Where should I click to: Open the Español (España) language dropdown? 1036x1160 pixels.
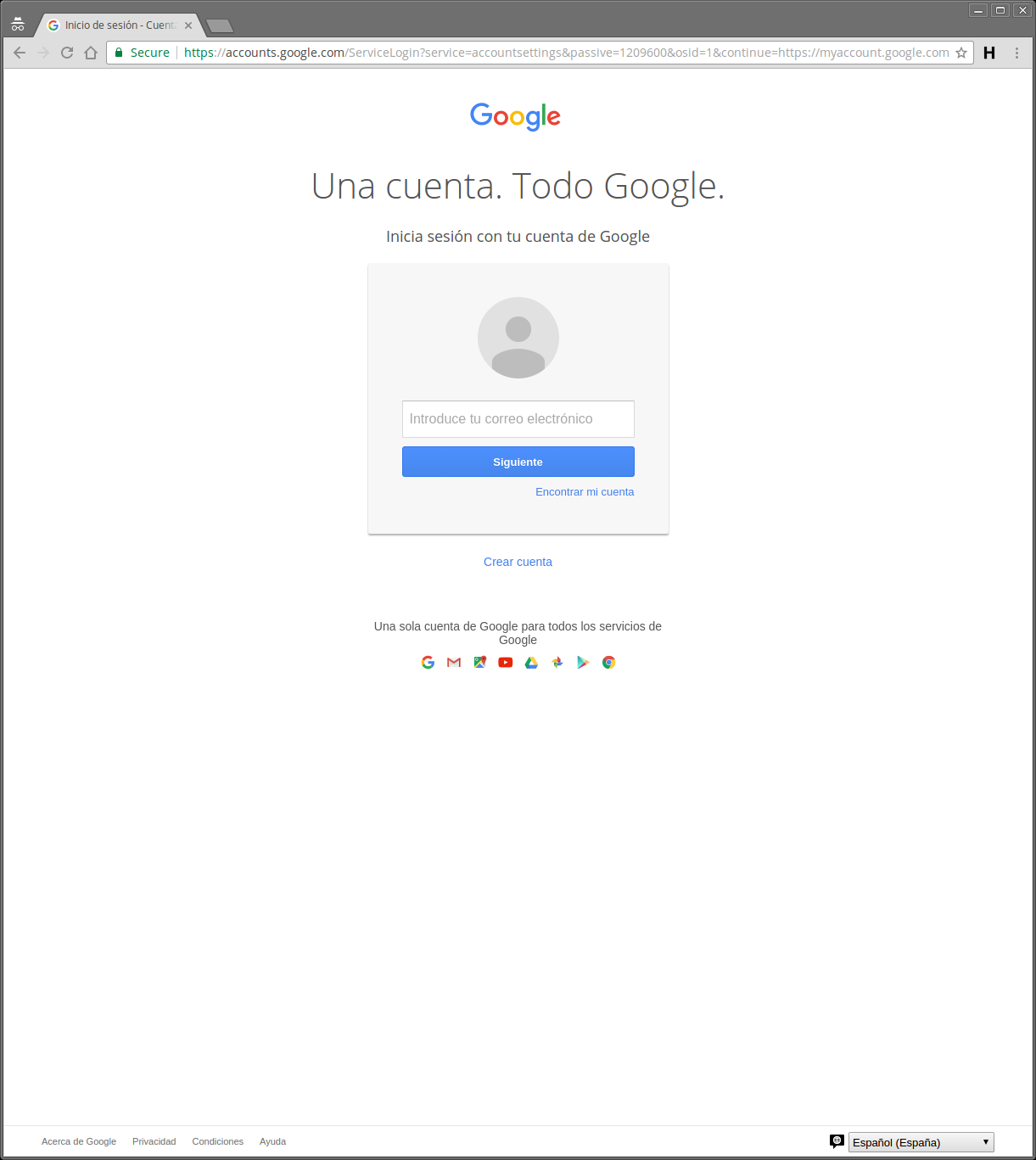tap(921, 1142)
